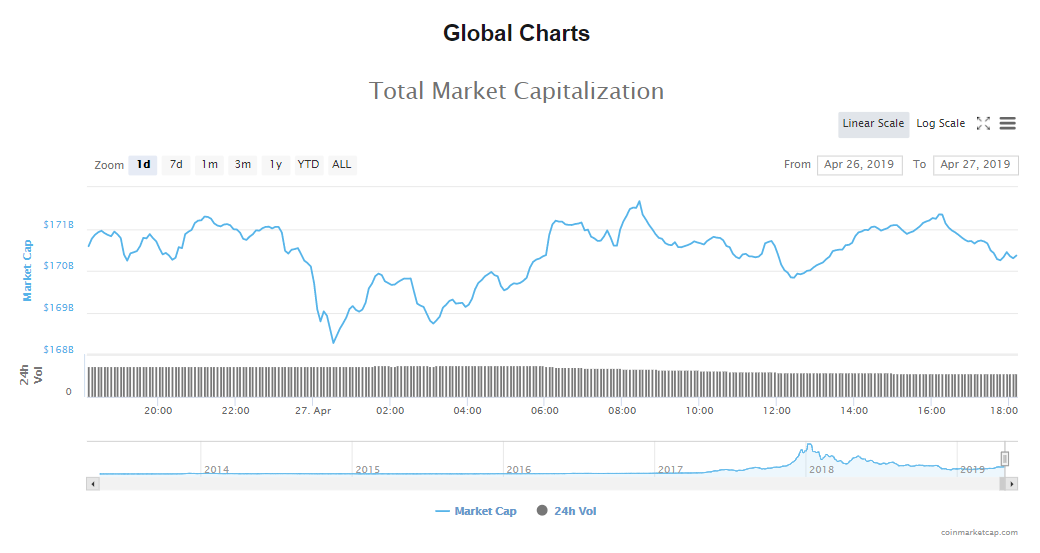This screenshot has height=553, width=1040.
Task: Choose the 1y zoom option
Action: [x=276, y=164]
